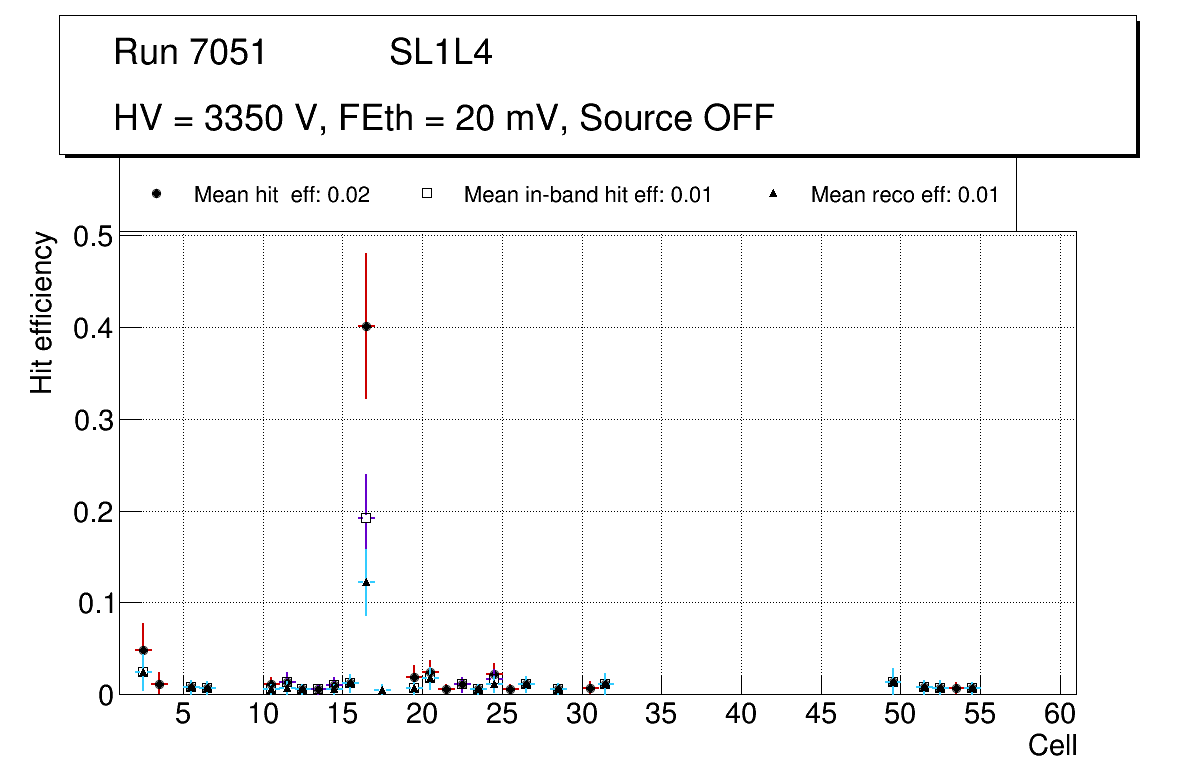This screenshot has width=1196, height=772.
Task: Click the 'Cell' x-axis title
Action: pos(1052,746)
